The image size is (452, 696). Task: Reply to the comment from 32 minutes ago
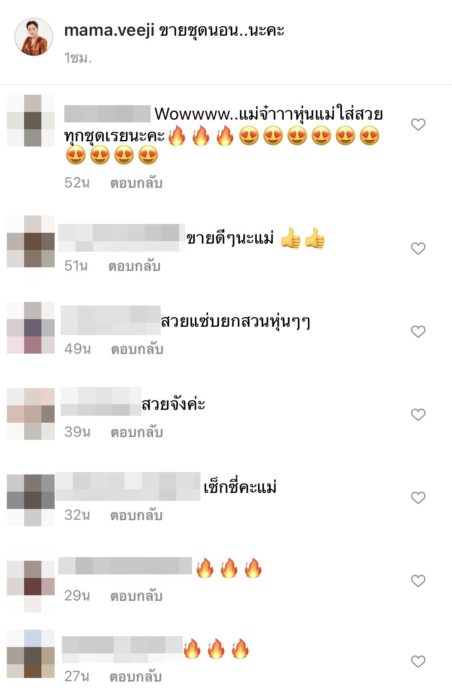tap(136, 515)
